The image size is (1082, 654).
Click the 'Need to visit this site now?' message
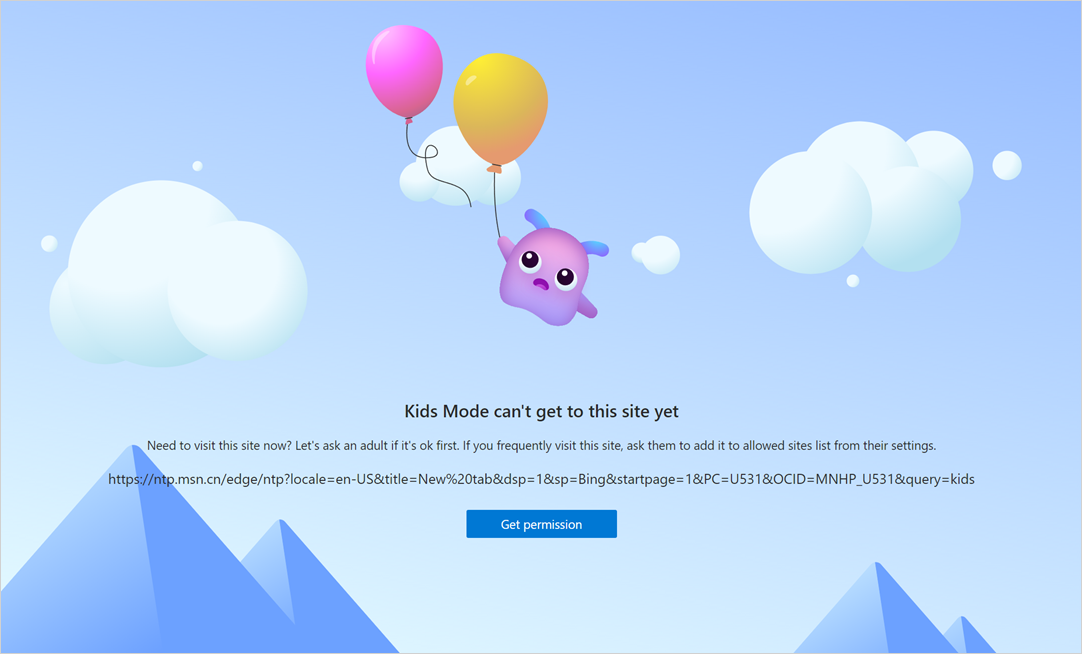[541, 446]
